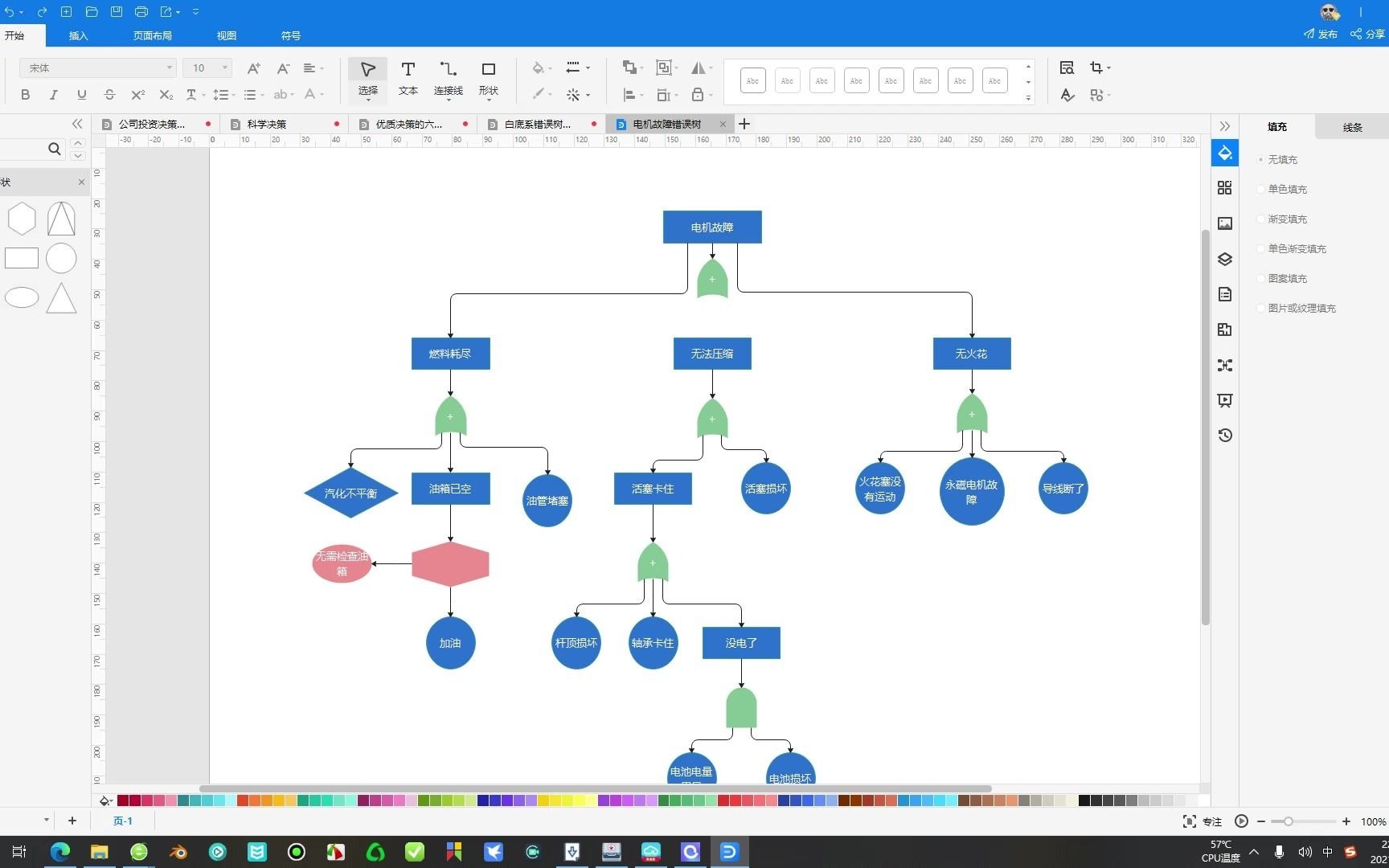This screenshot has width=1389, height=868.
Task: Toggle italic formatting
Action: click(54, 95)
